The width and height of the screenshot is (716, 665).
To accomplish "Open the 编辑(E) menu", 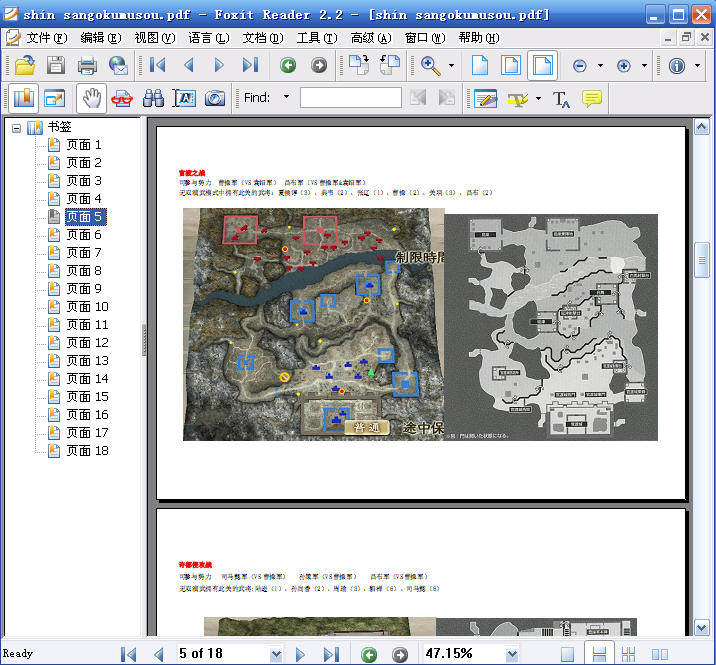I will [x=100, y=38].
